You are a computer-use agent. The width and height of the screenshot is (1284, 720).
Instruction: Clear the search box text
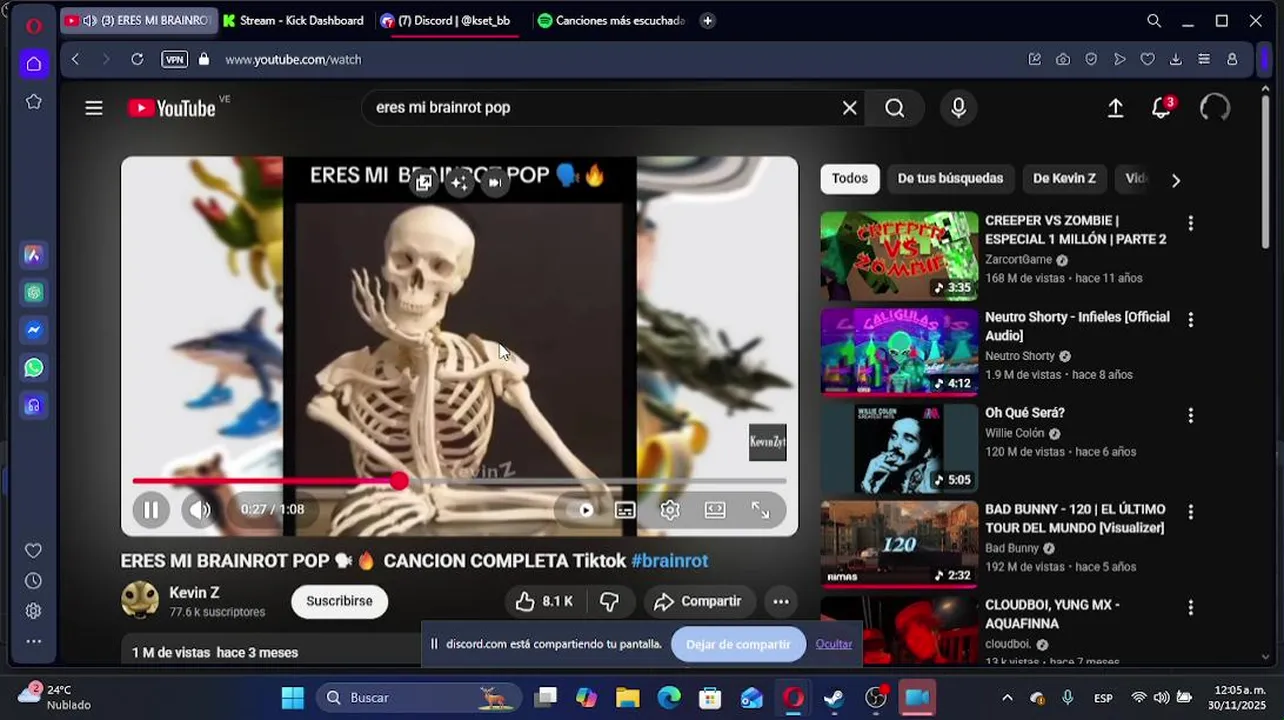point(849,108)
